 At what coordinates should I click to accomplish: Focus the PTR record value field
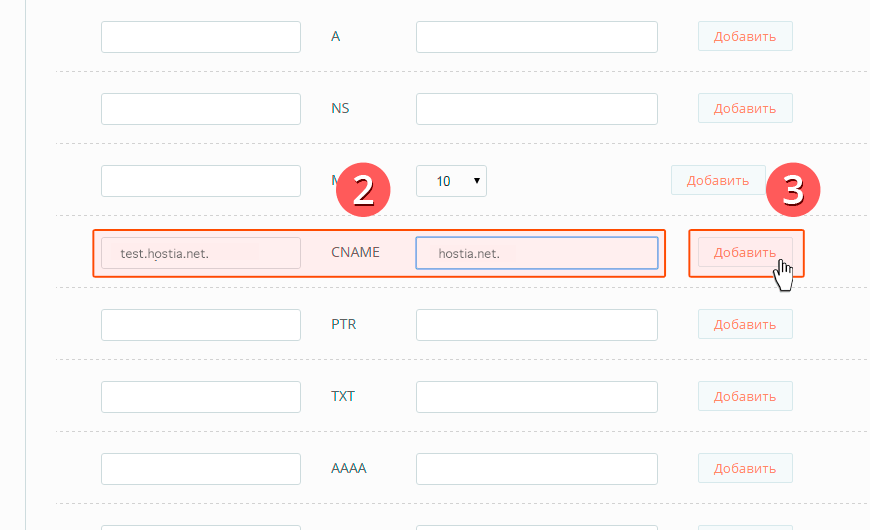(x=537, y=325)
